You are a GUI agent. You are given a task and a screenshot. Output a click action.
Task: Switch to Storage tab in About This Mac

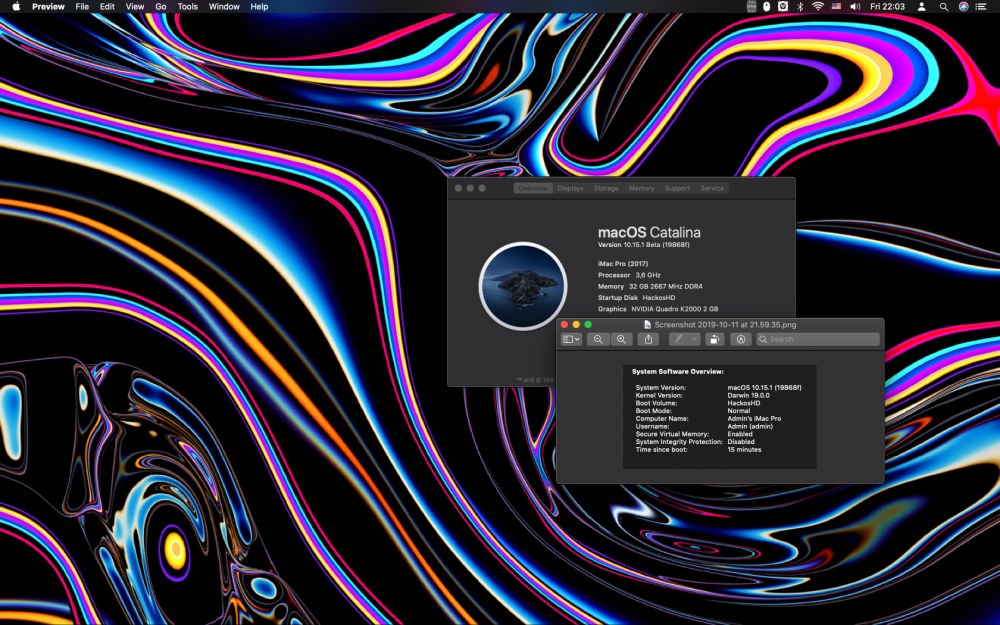[606, 188]
